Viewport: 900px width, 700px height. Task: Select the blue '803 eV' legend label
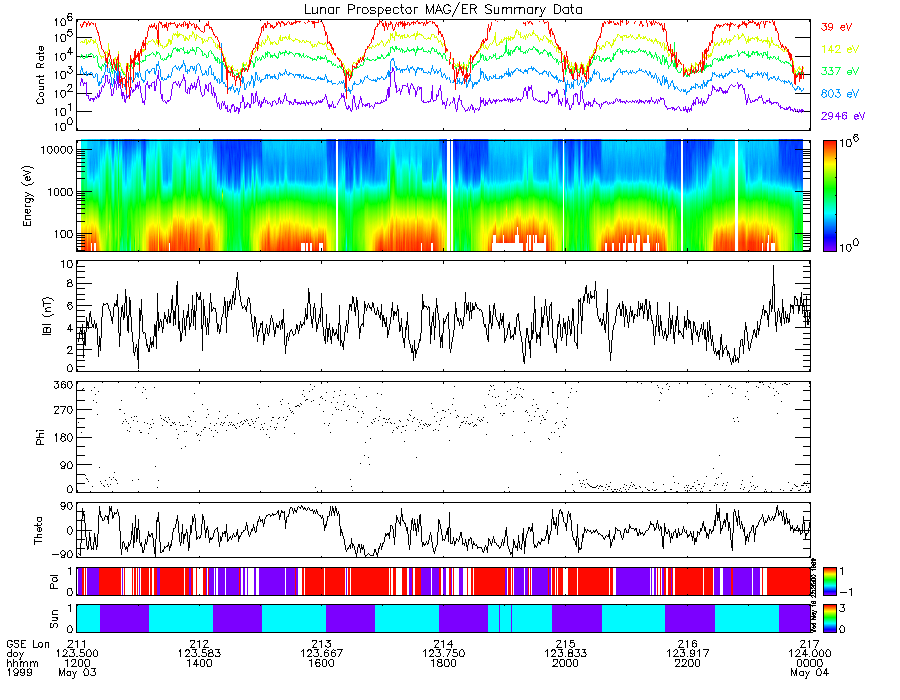[x=840, y=94]
